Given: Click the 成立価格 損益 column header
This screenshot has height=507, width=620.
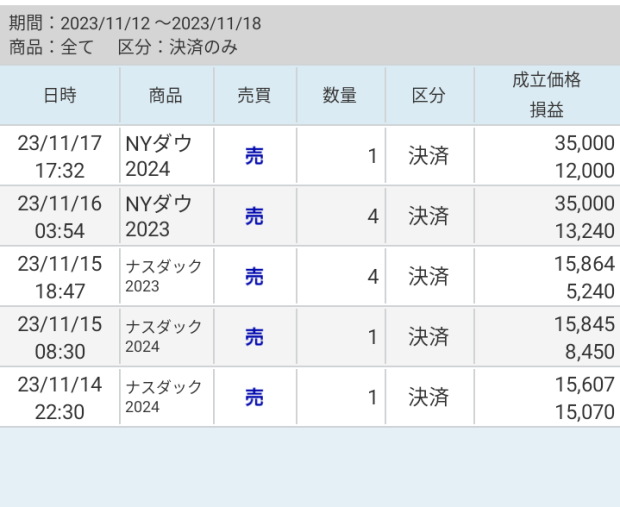Looking at the screenshot, I should pos(546,96).
